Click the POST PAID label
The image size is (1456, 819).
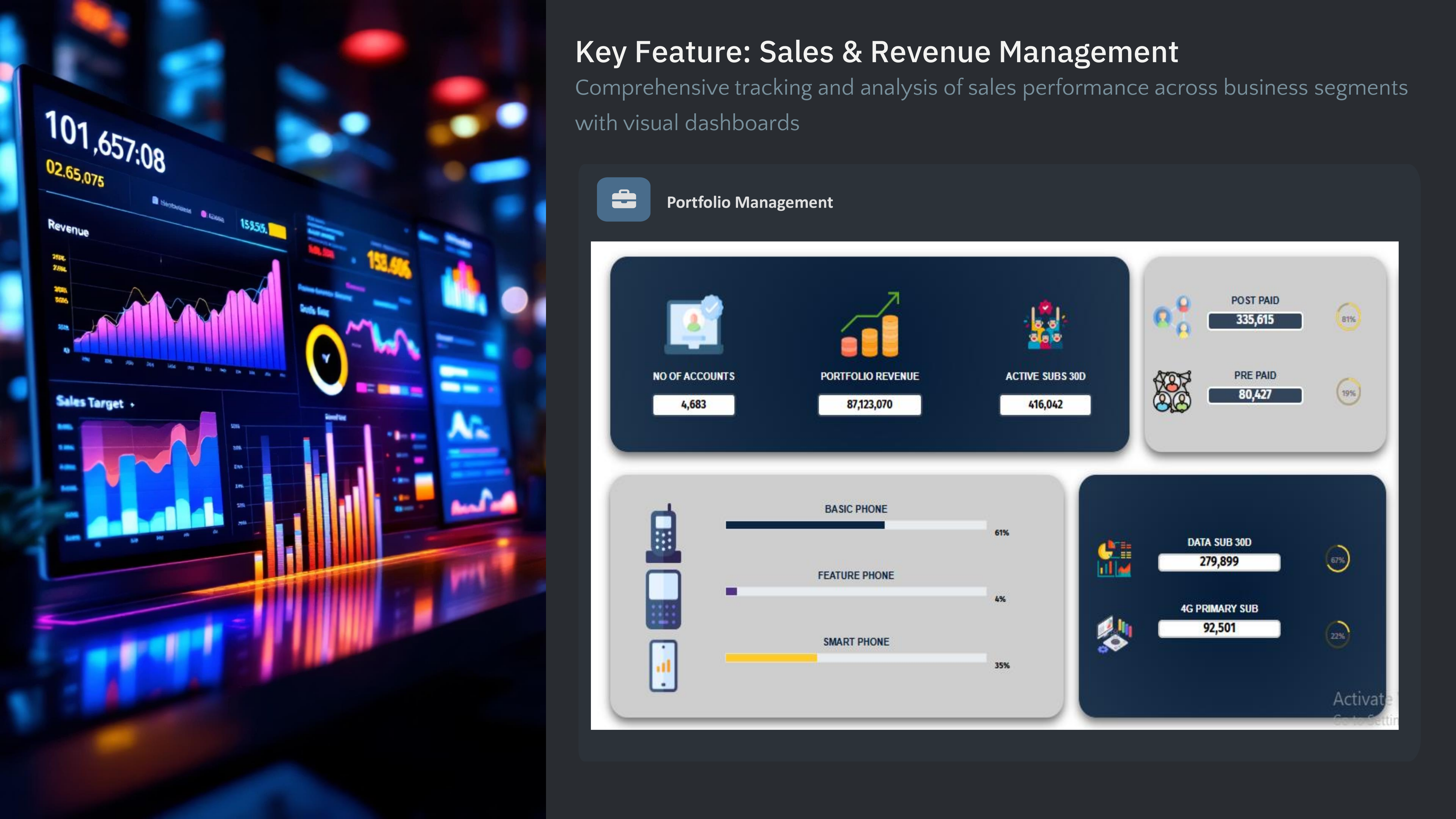[1255, 301]
